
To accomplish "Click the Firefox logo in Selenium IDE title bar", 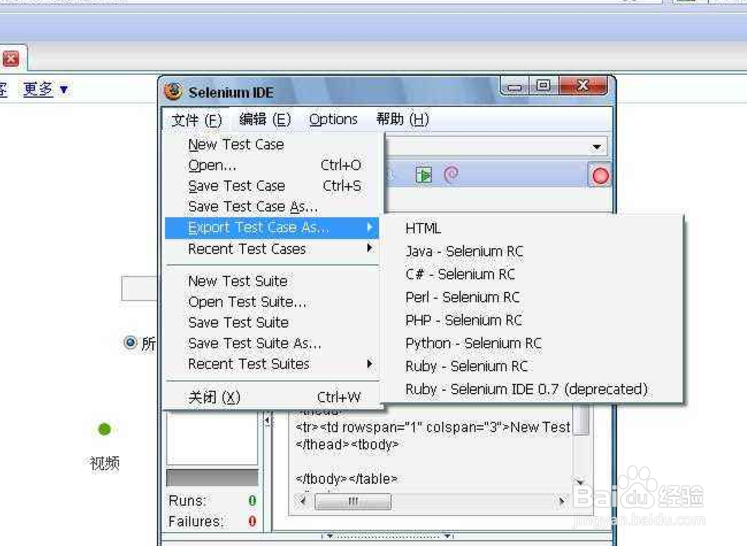I will tap(173, 91).
